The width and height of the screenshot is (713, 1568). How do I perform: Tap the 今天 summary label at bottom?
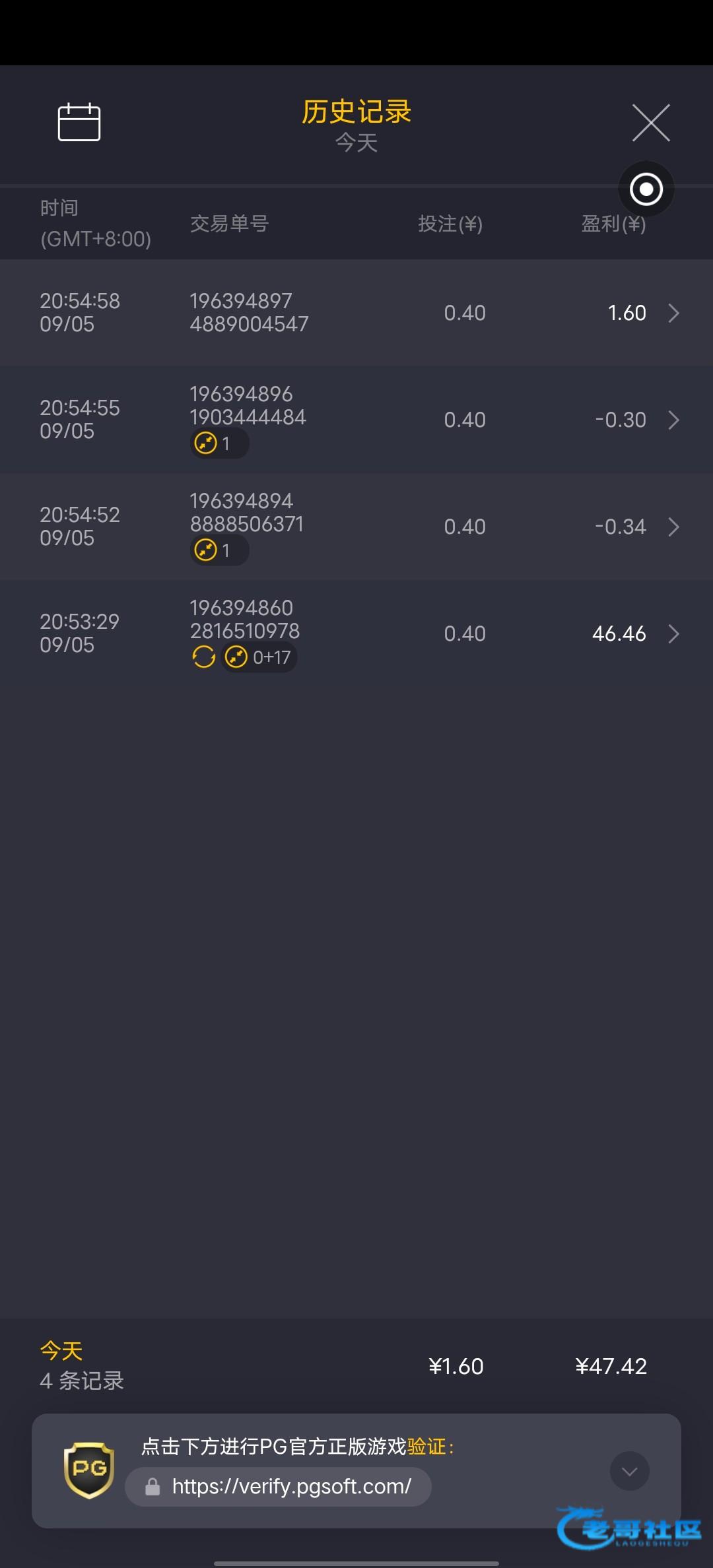[61, 1351]
